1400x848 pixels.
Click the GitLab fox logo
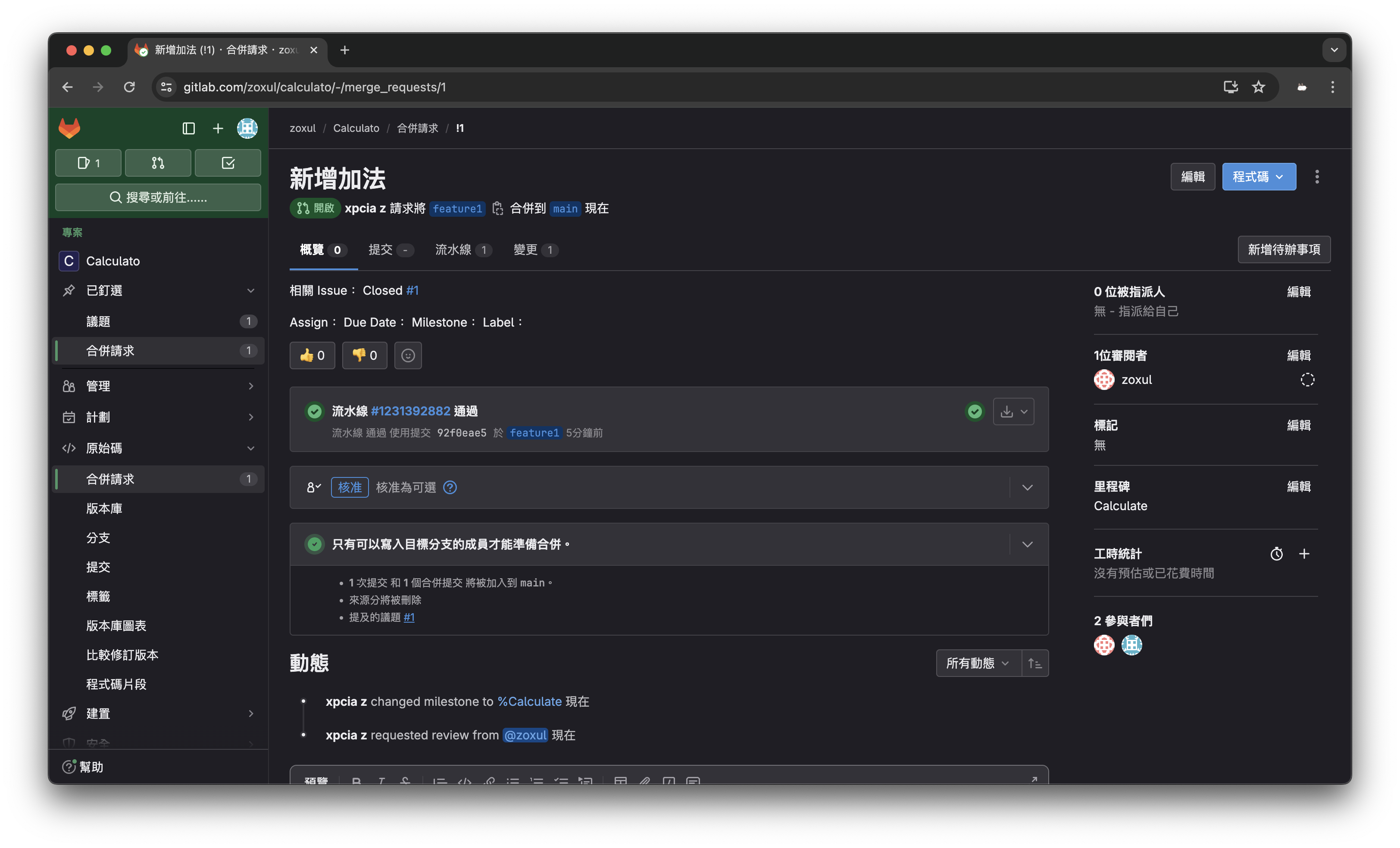pyautogui.click(x=69, y=128)
